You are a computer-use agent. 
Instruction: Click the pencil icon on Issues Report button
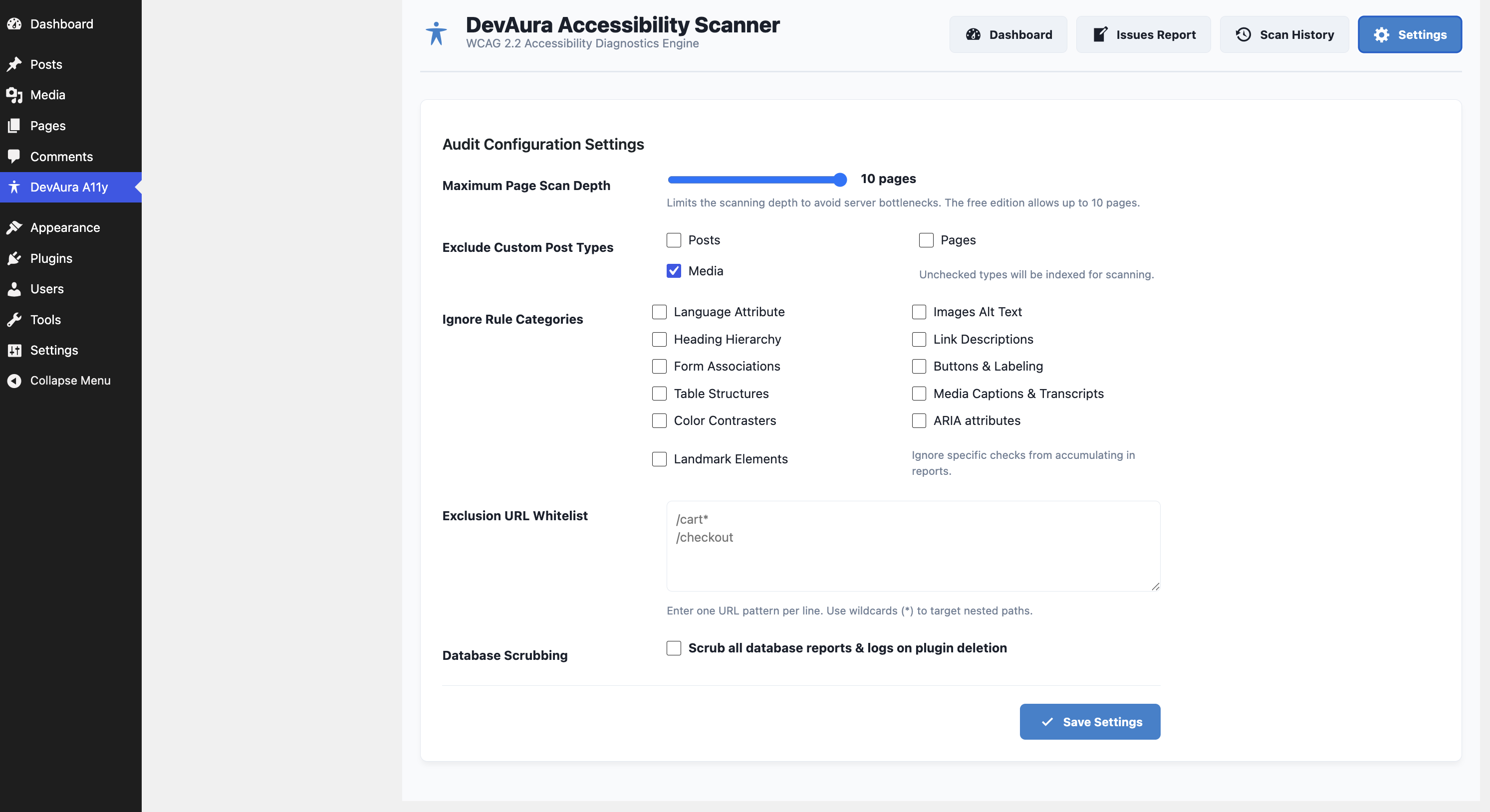1100,35
